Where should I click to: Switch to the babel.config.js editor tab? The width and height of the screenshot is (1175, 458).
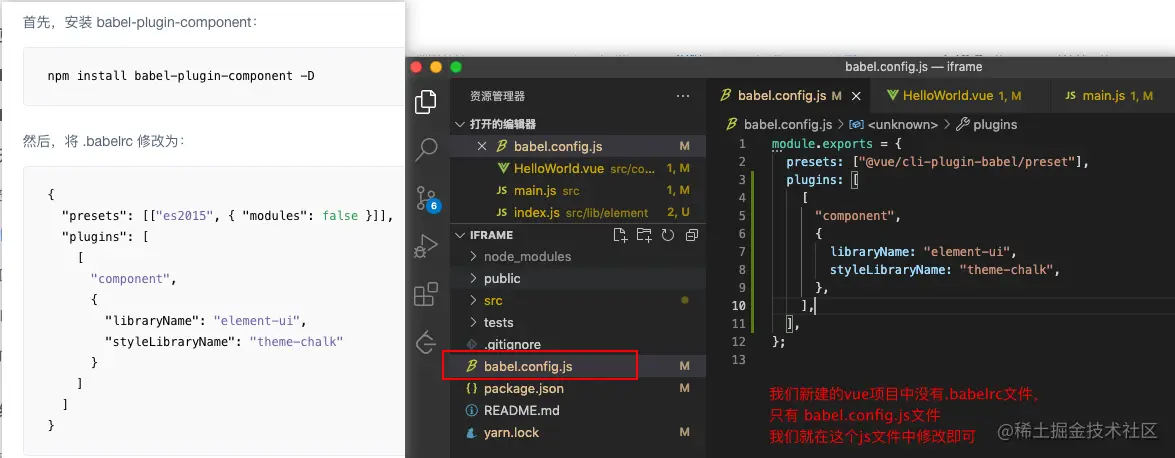(781, 96)
